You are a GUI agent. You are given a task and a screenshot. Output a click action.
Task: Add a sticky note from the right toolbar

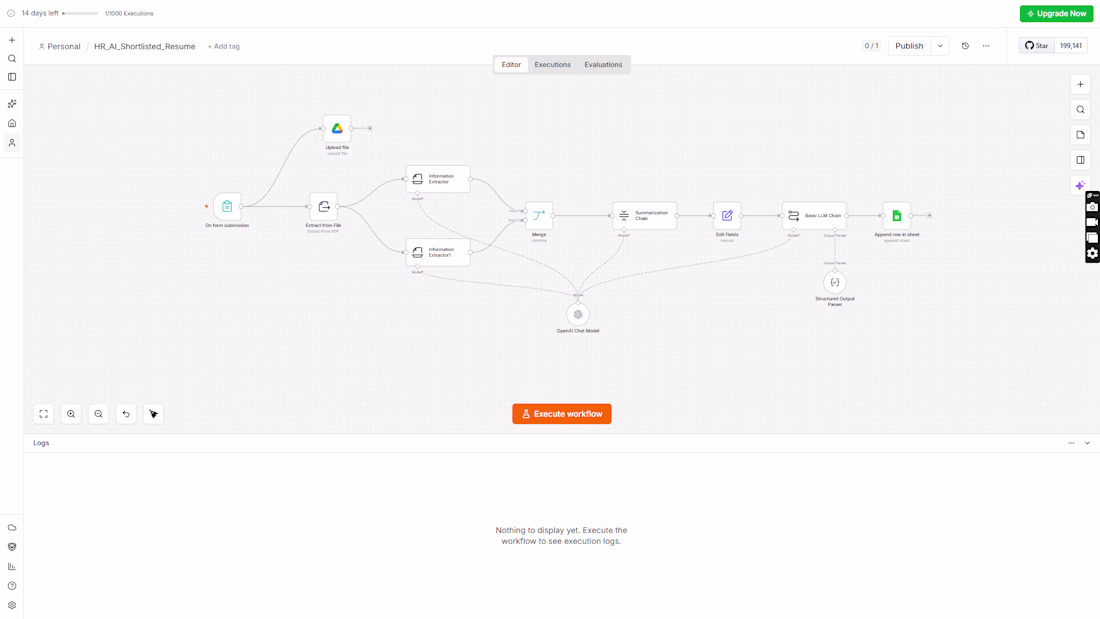[x=1080, y=135]
